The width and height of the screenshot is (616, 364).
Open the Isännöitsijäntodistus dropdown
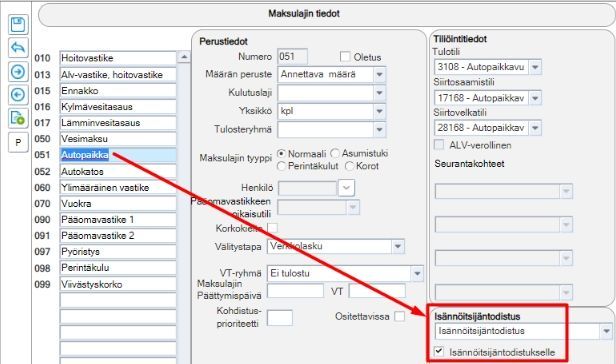pos(606,331)
